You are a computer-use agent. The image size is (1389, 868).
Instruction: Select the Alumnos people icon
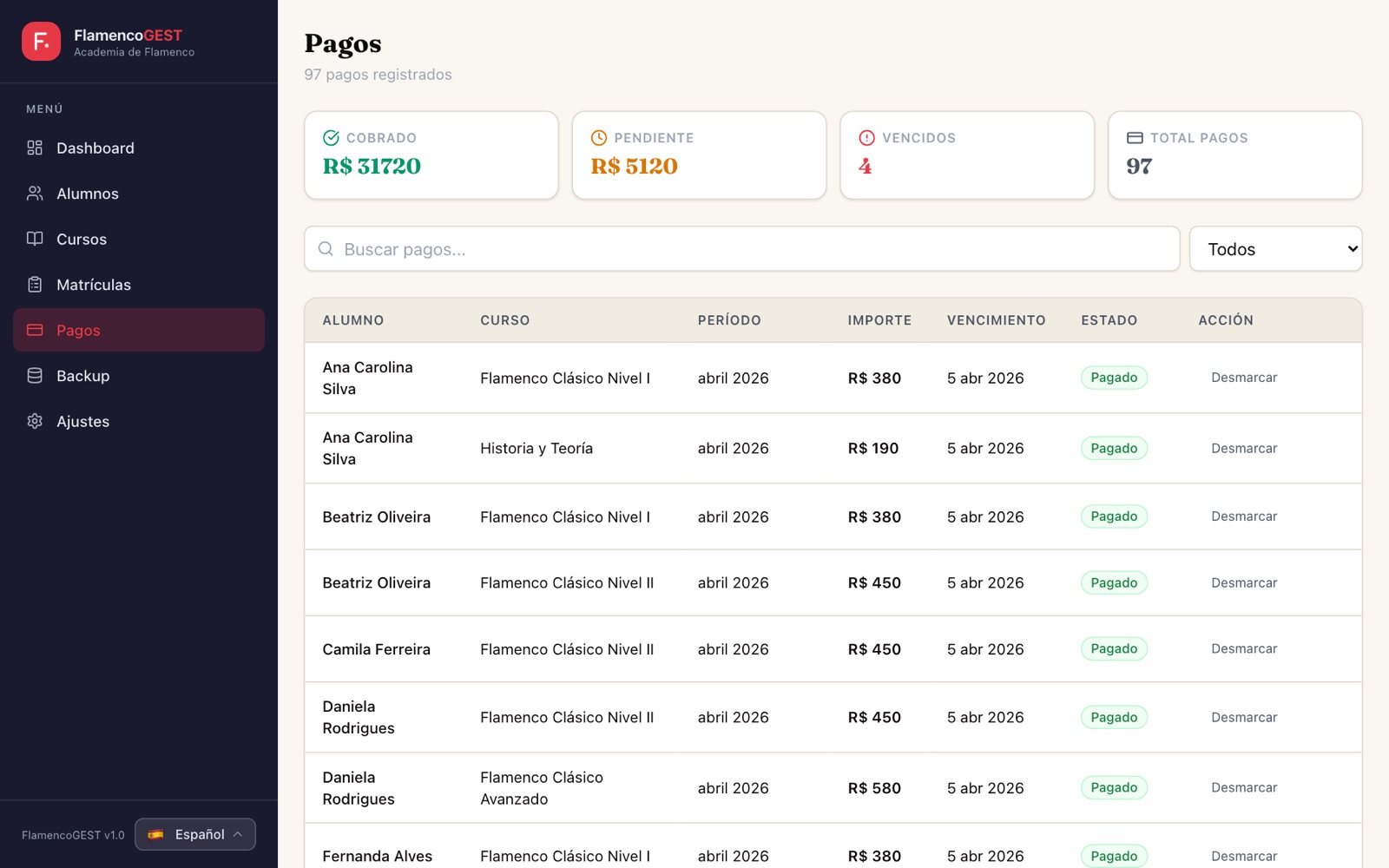(35, 194)
